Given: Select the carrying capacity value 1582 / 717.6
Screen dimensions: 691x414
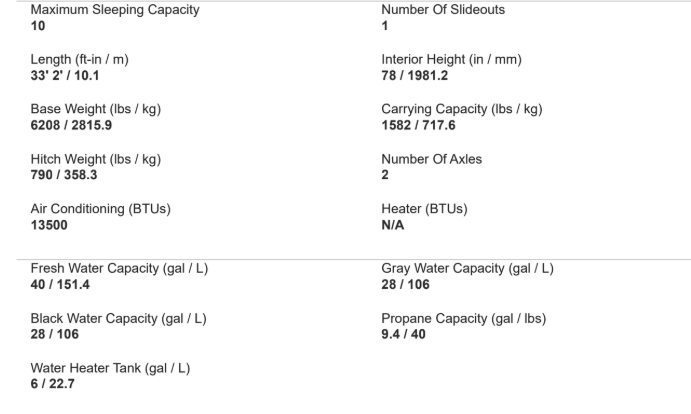Looking at the screenshot, I should pyautogui.click(x=418, y=125).
